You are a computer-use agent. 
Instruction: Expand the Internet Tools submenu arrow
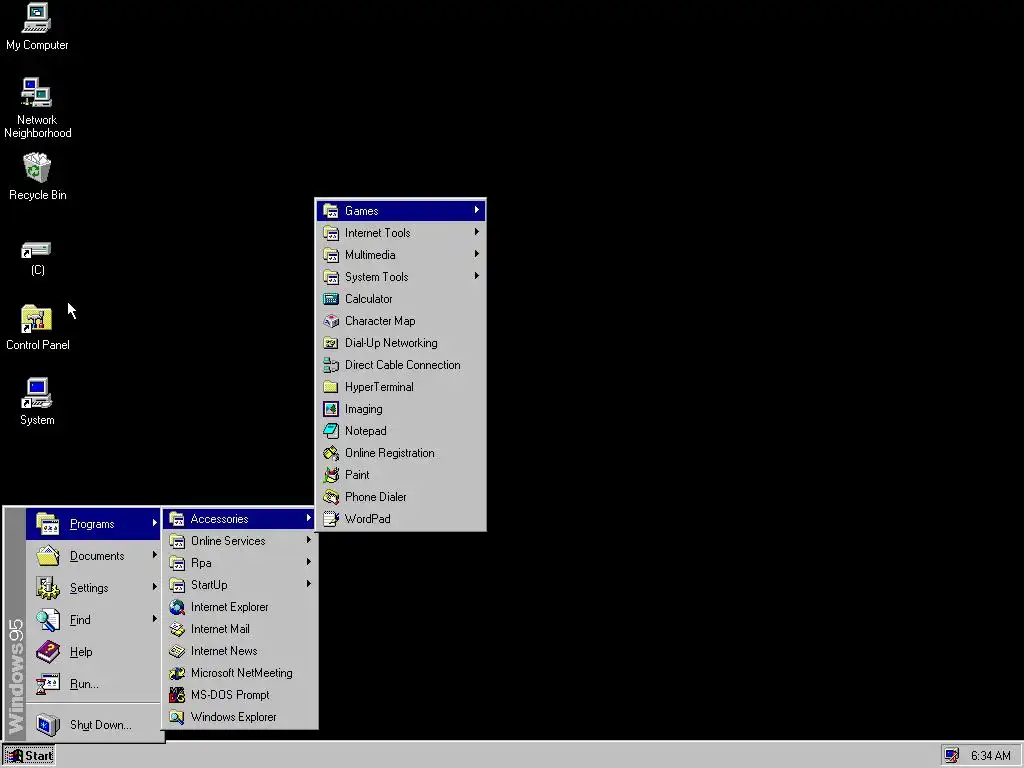coord(477,232)
